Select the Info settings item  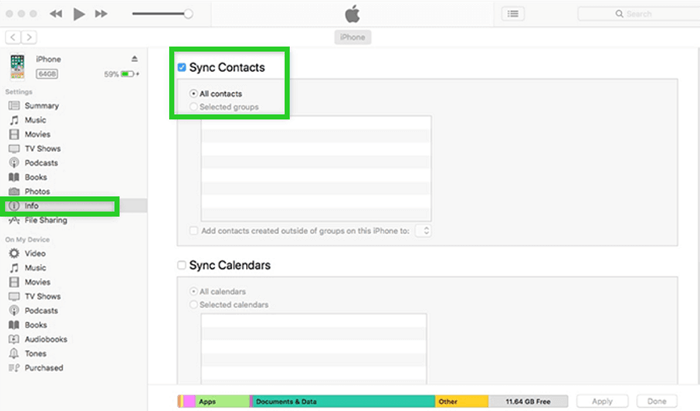[x=32, y=206]
